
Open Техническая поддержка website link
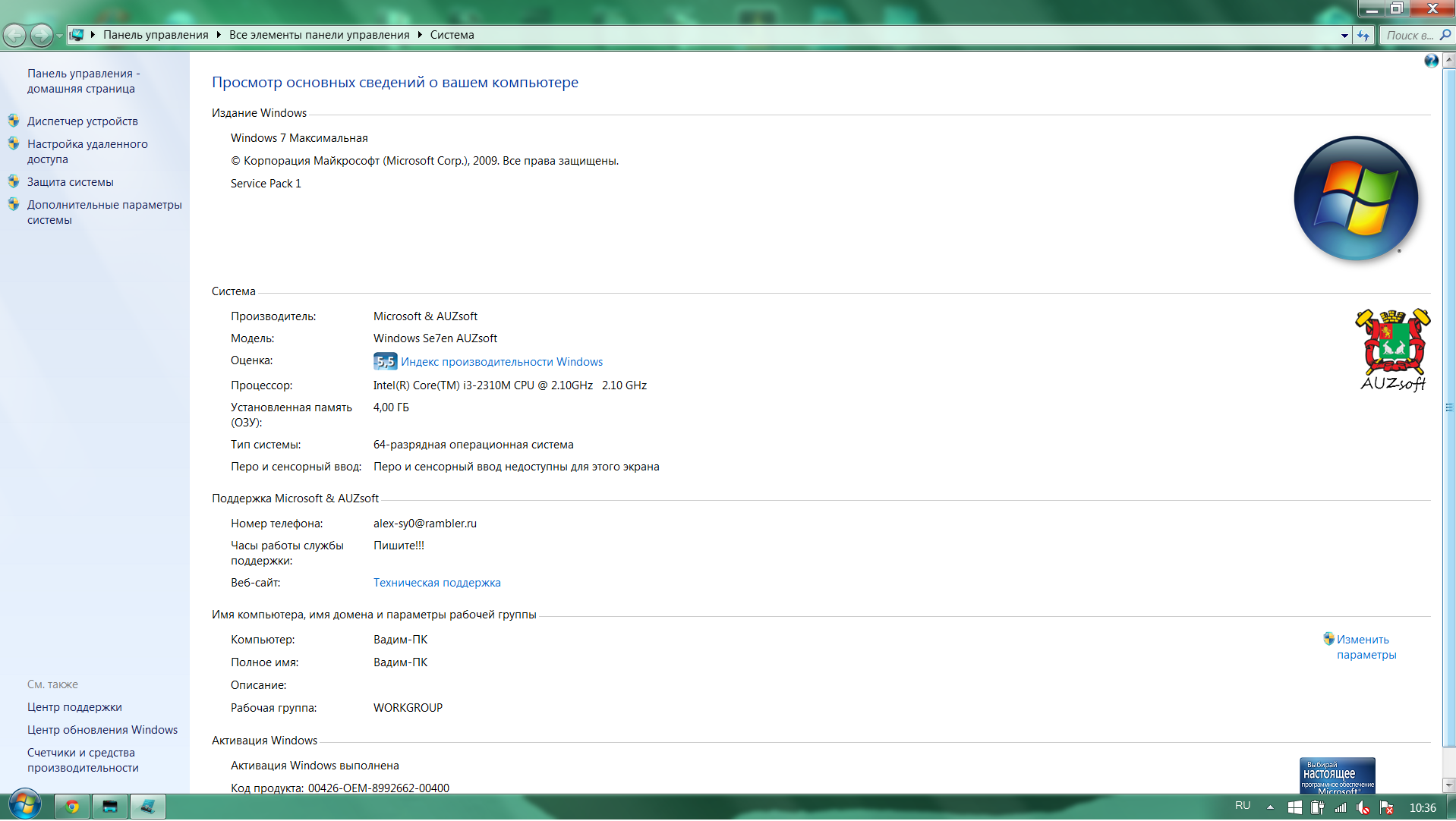click(x=437, y=583)
